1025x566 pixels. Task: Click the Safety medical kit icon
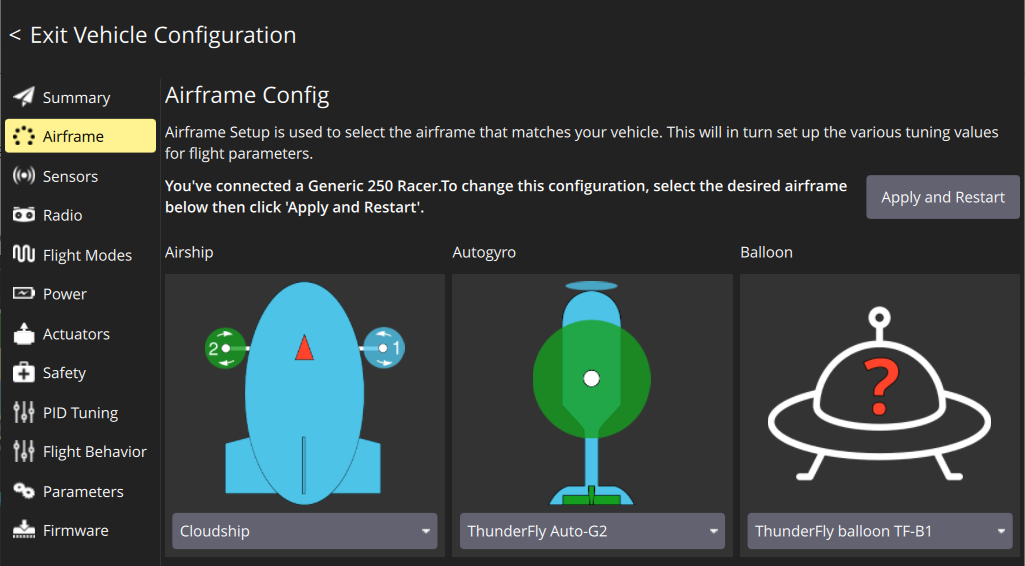[24, 373]
